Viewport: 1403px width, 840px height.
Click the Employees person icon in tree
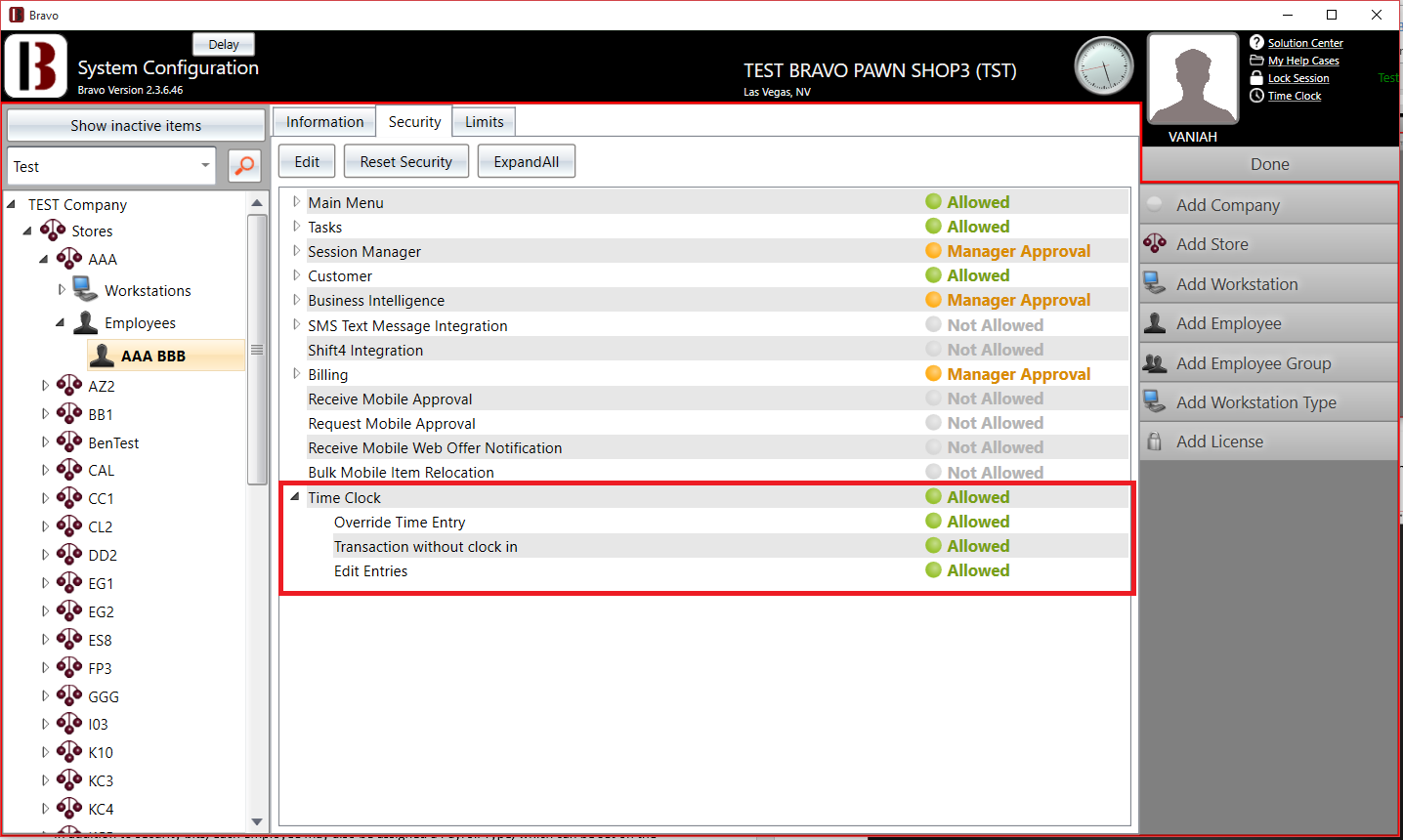coord(86,322)
